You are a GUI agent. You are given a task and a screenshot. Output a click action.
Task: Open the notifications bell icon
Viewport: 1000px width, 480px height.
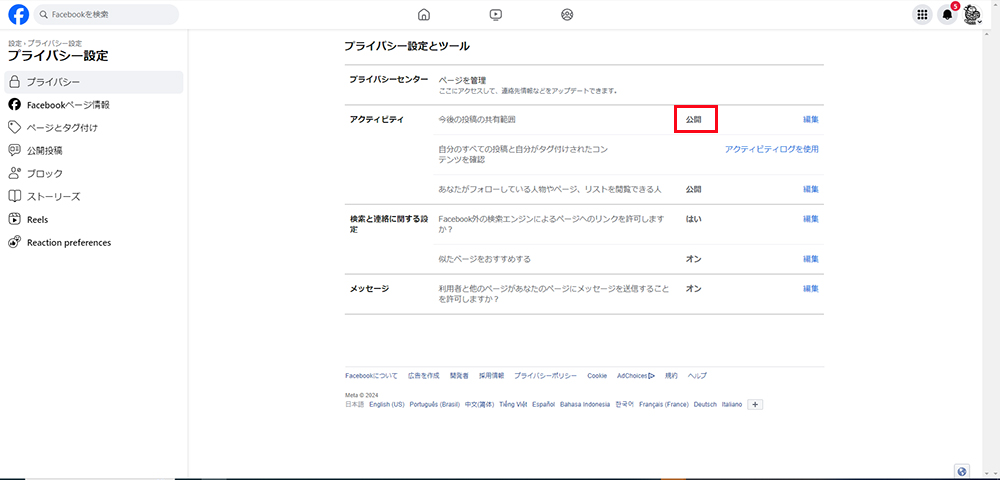[x=947, y=15]
